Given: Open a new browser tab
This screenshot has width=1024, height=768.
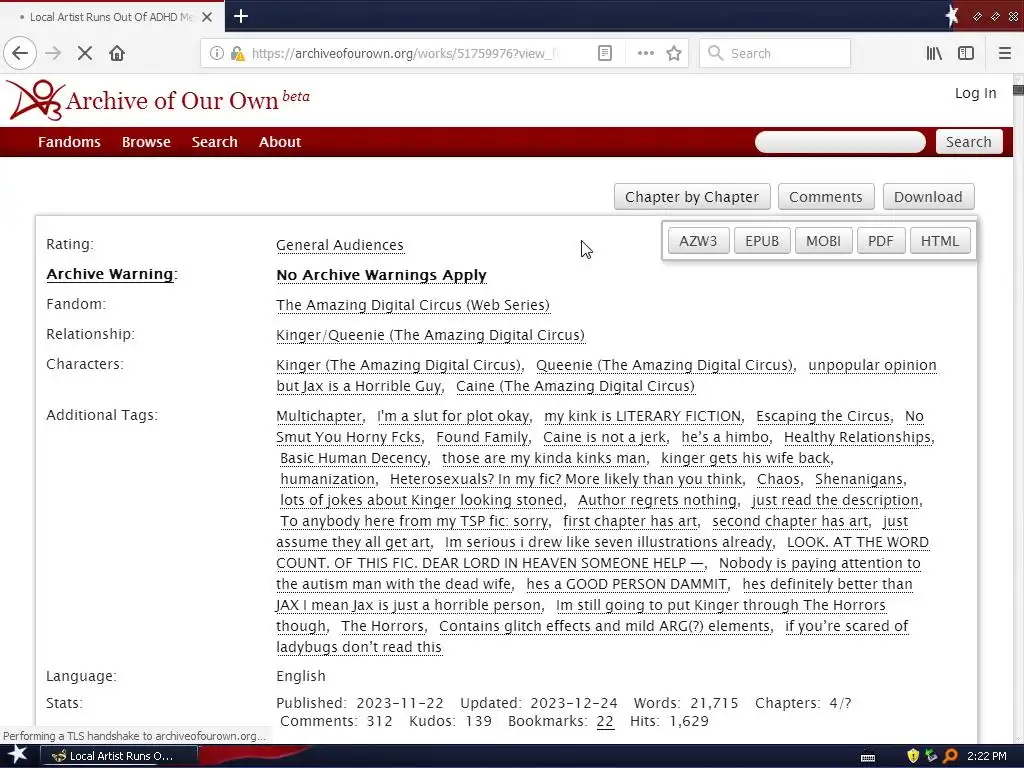Looking at the screenshot, I should point(240,16).
